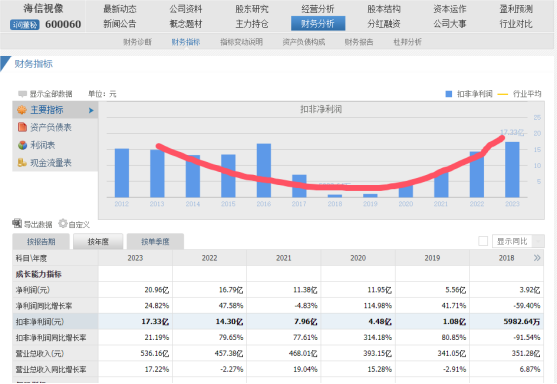Click the 导出数据 link text
Screen dimensions: 557x384
pos(38,225)
